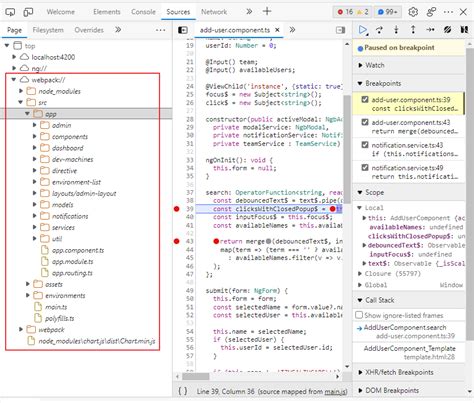Click the plus add tool icon
Image resolution: width=474 pixels, height=403 pixels.
pyautogui.click(x=267, y=11)
